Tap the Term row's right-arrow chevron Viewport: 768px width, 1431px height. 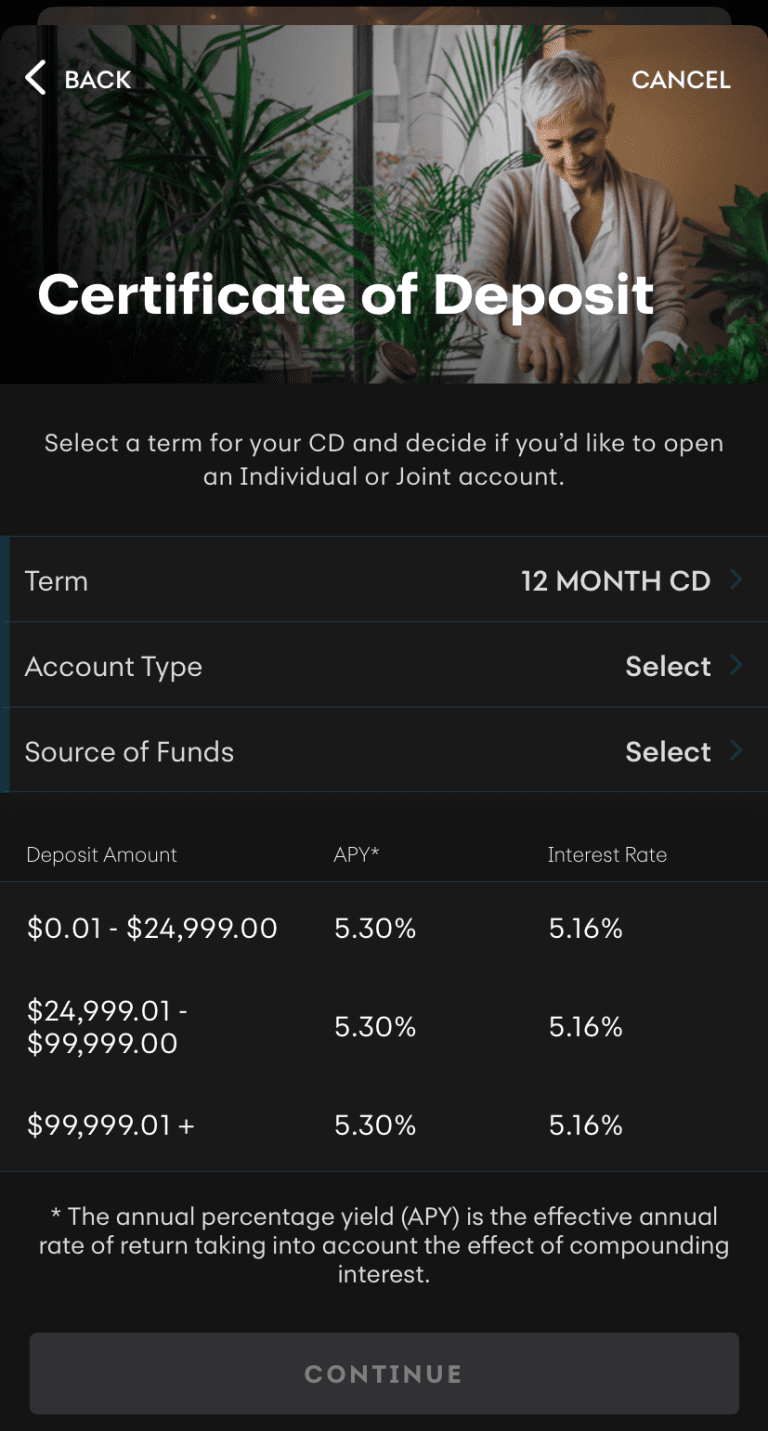tap(737, 580)
